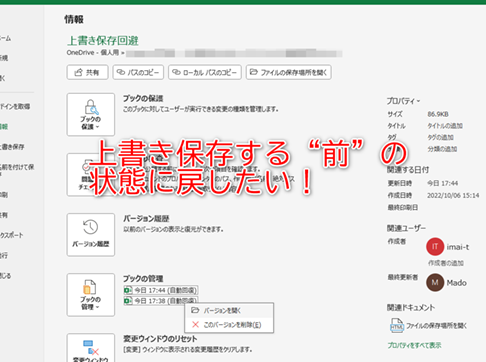Click the Excel icon beside 今日 17:44 entry
486x362 pixels.
(x=128, y=290)
